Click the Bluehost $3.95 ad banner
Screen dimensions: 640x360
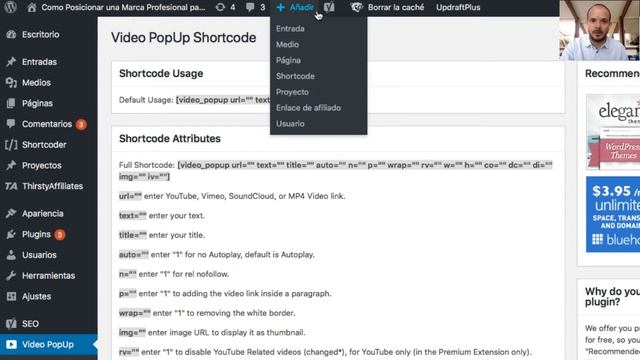(613, 214)
